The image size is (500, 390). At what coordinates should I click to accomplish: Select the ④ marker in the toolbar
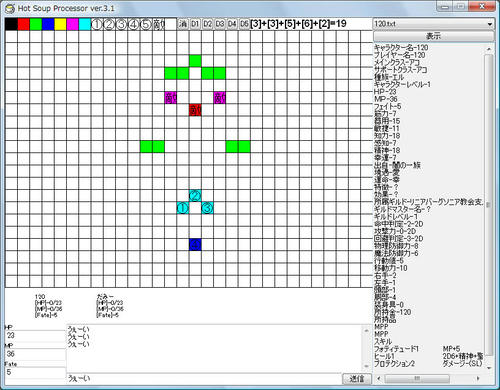[133, 24]
